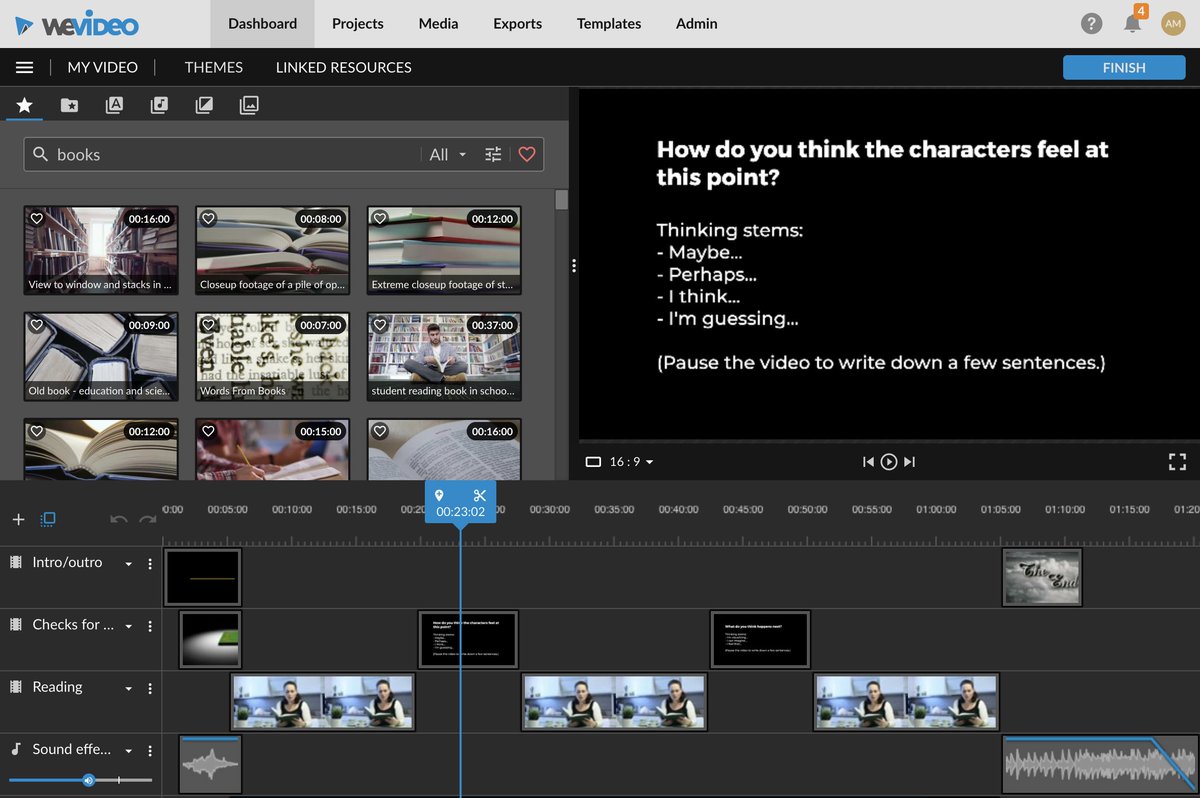Open notifications bell with 4 badge
Viewport: 1200px width, 798px height.
(x=1133, y=22)
